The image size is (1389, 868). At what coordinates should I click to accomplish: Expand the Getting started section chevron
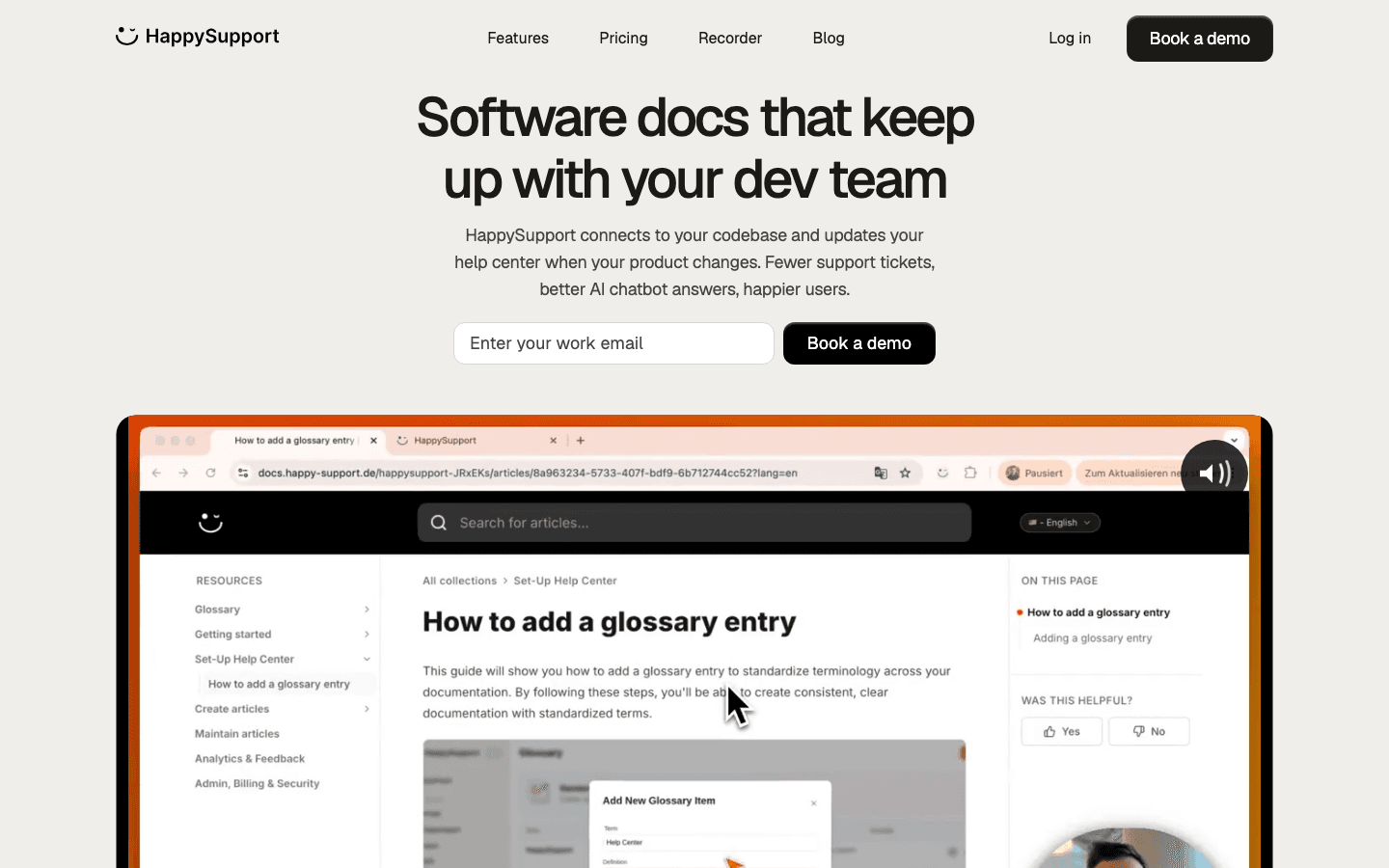point(367,635)
